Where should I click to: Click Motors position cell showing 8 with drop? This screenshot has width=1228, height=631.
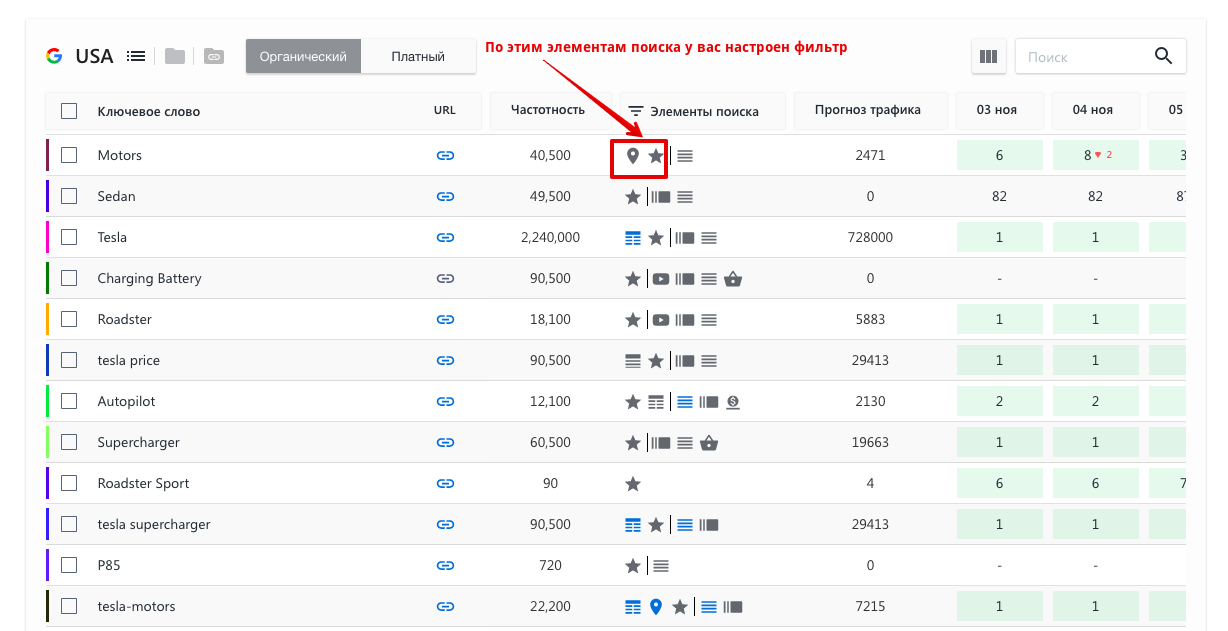click(x=1096, y=155)
